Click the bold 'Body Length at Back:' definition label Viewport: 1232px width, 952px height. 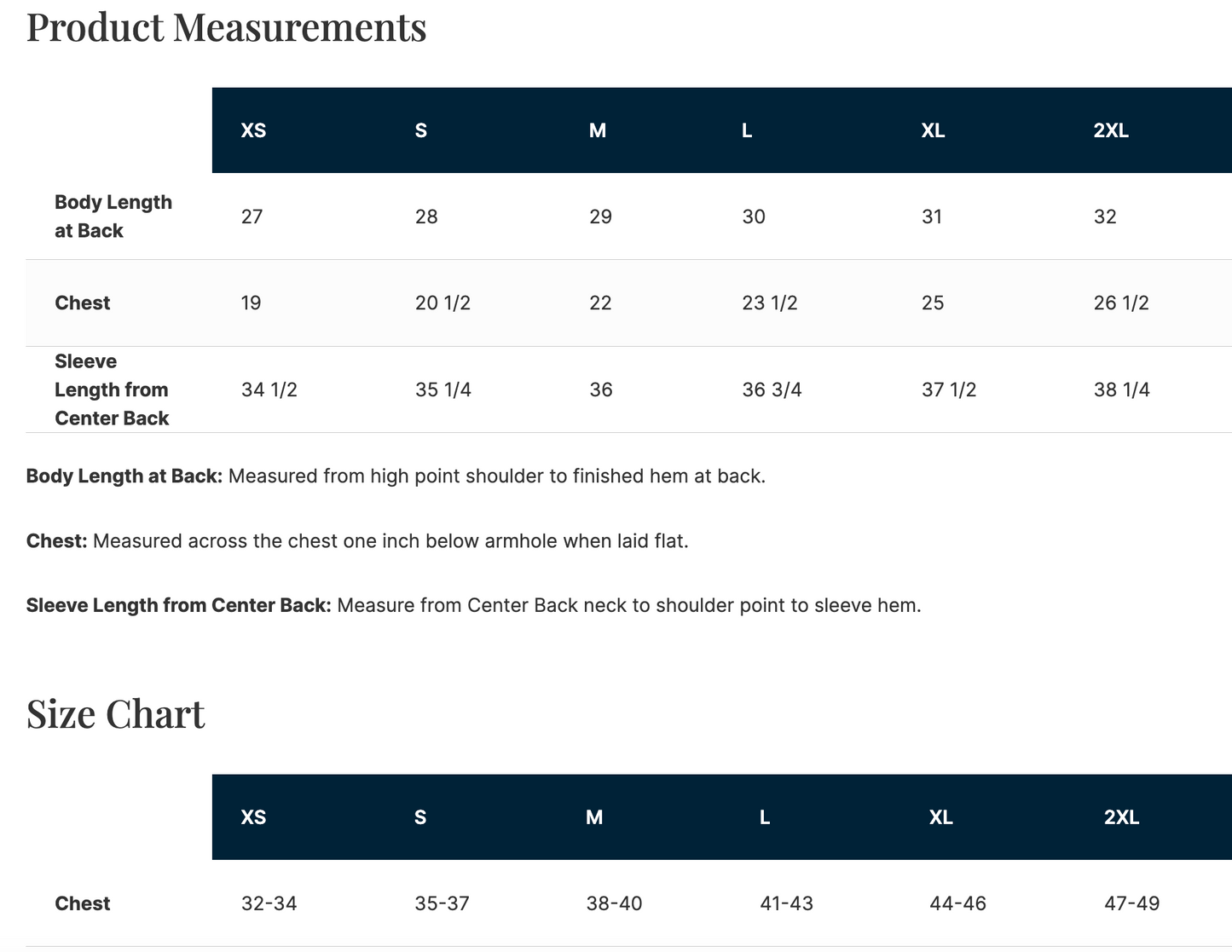pos(124,476)
